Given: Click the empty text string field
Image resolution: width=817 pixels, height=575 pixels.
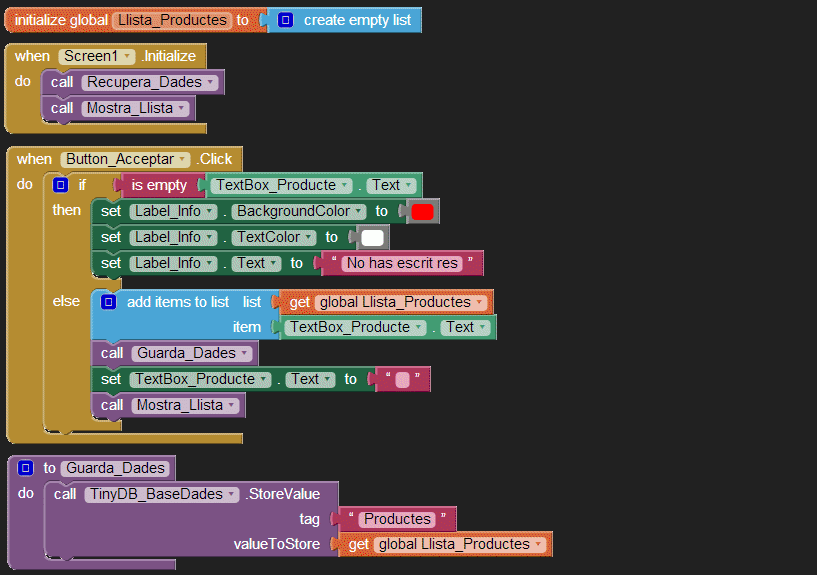Looking at the screenshot, I should 402,379.
